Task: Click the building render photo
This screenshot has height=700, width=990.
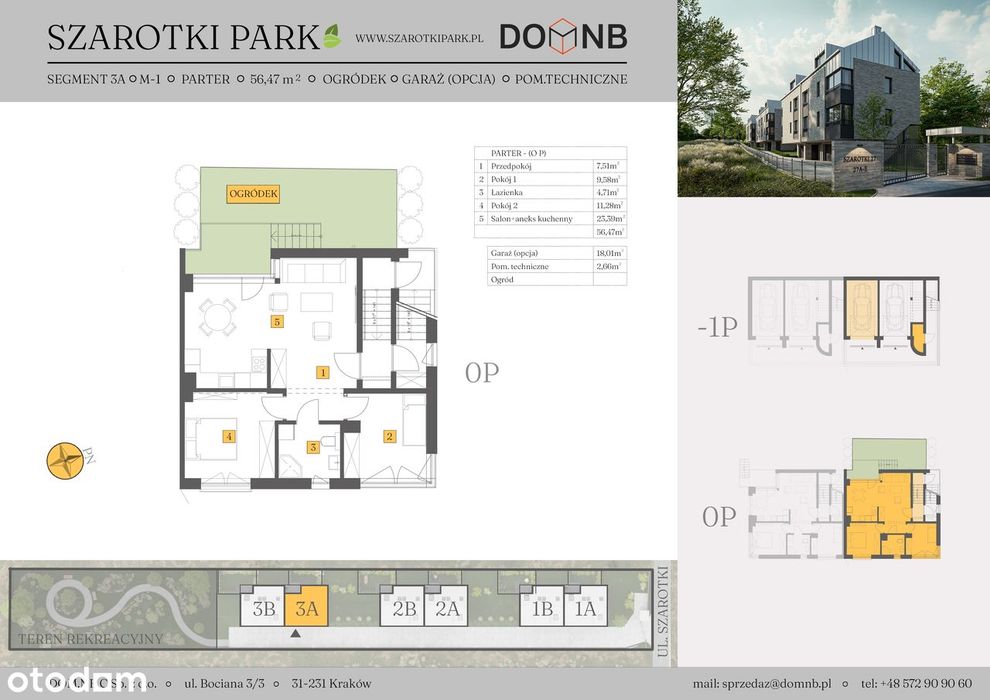Action: 833,98
